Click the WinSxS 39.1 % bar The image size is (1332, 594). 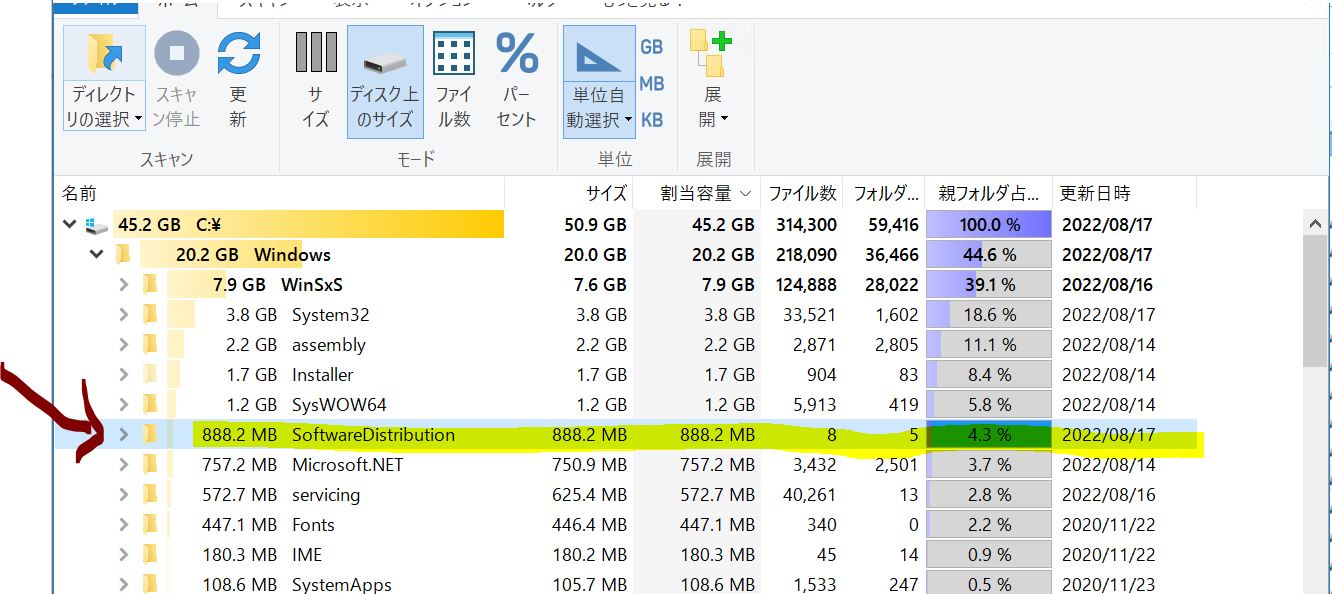tap(988, 285)
